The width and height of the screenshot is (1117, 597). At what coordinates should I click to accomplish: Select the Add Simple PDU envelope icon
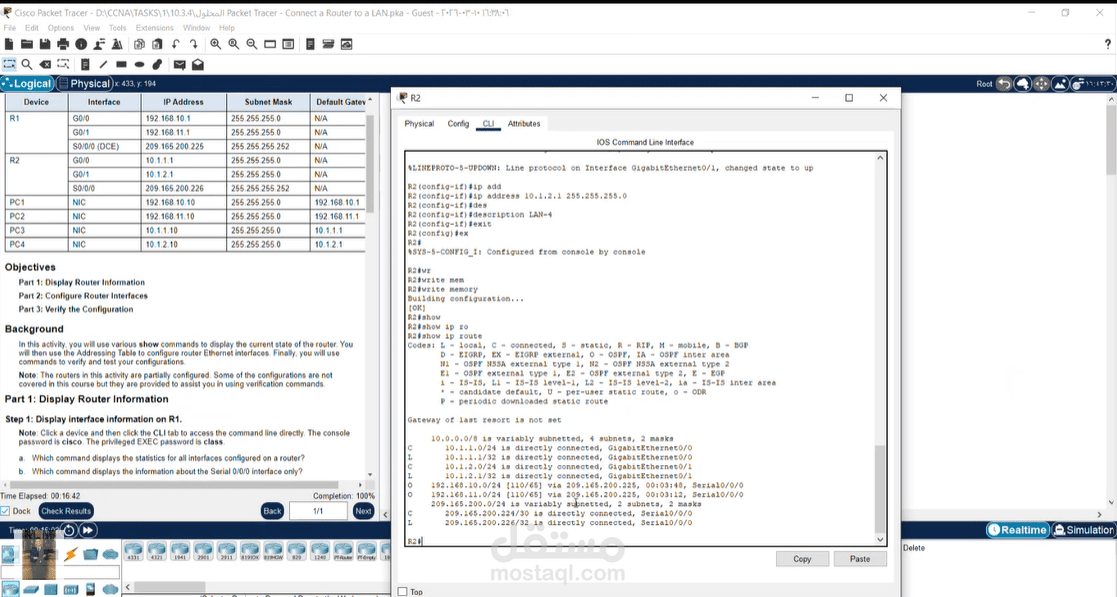tap(180, 64)
